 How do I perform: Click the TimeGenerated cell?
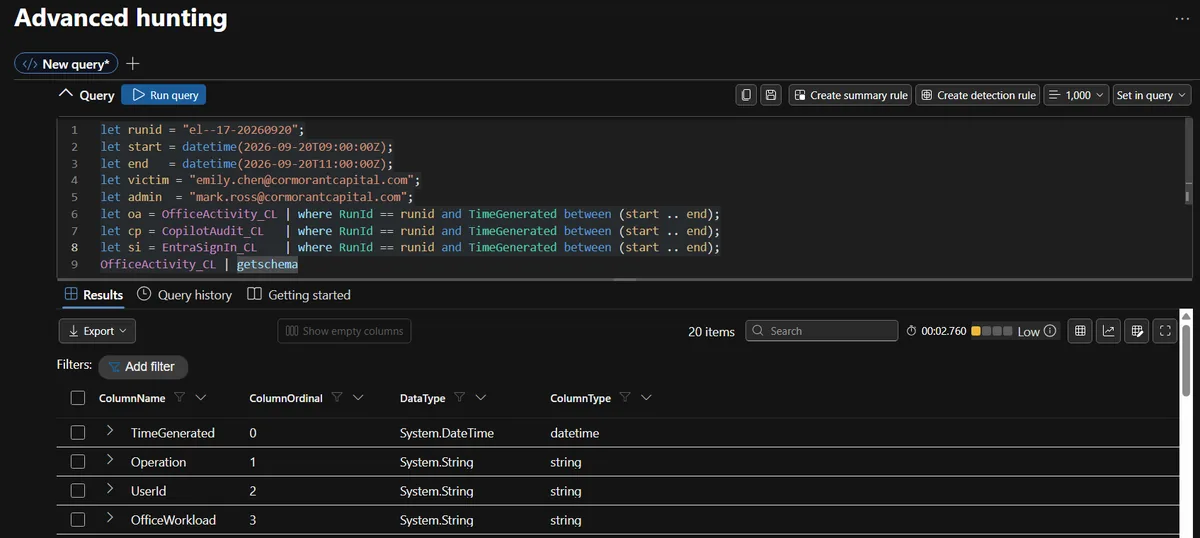pos(172,433)
